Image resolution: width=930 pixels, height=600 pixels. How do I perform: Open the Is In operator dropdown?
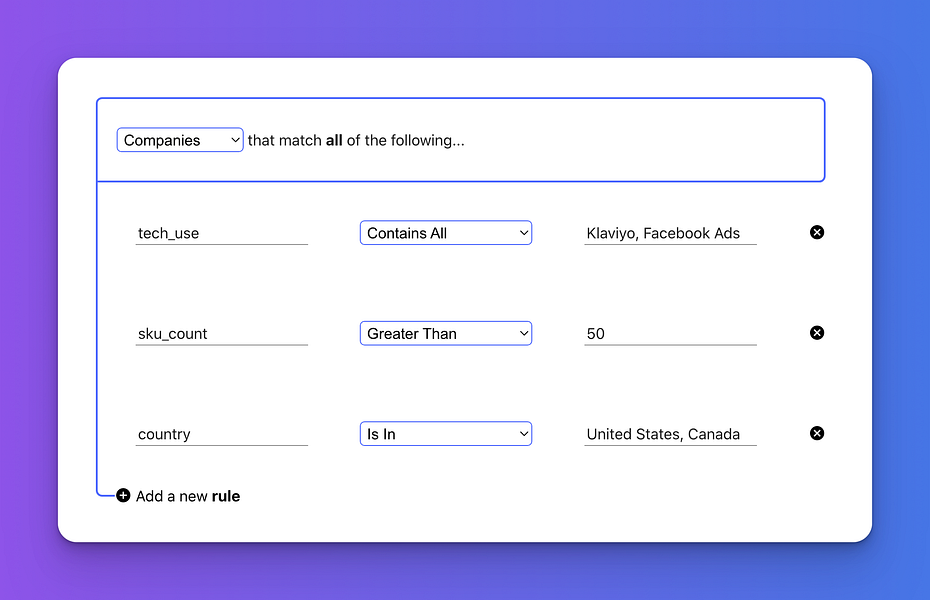pos(445,434)
